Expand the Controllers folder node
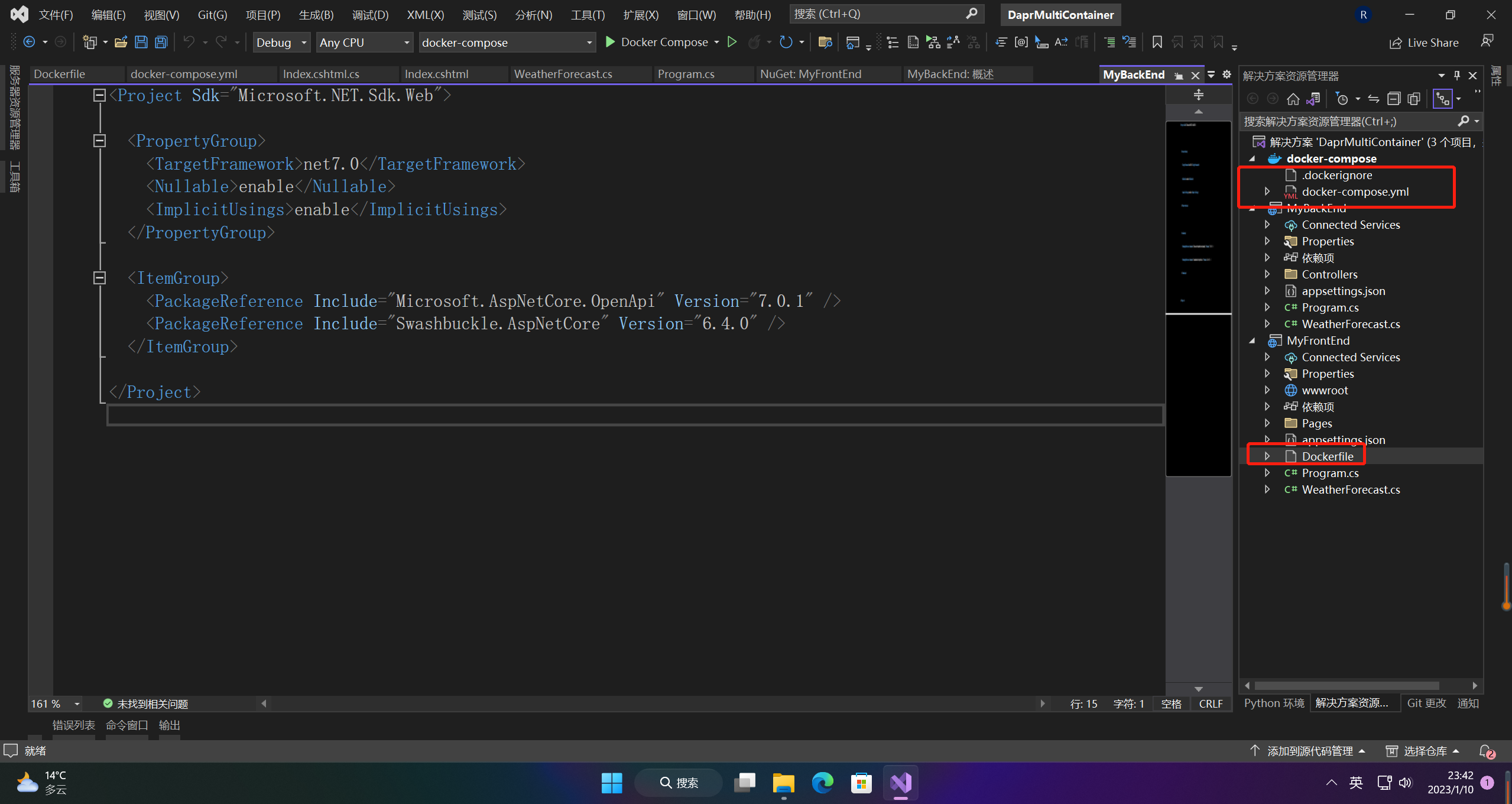Viewport: 1512px width, 804px height. 1267,274
